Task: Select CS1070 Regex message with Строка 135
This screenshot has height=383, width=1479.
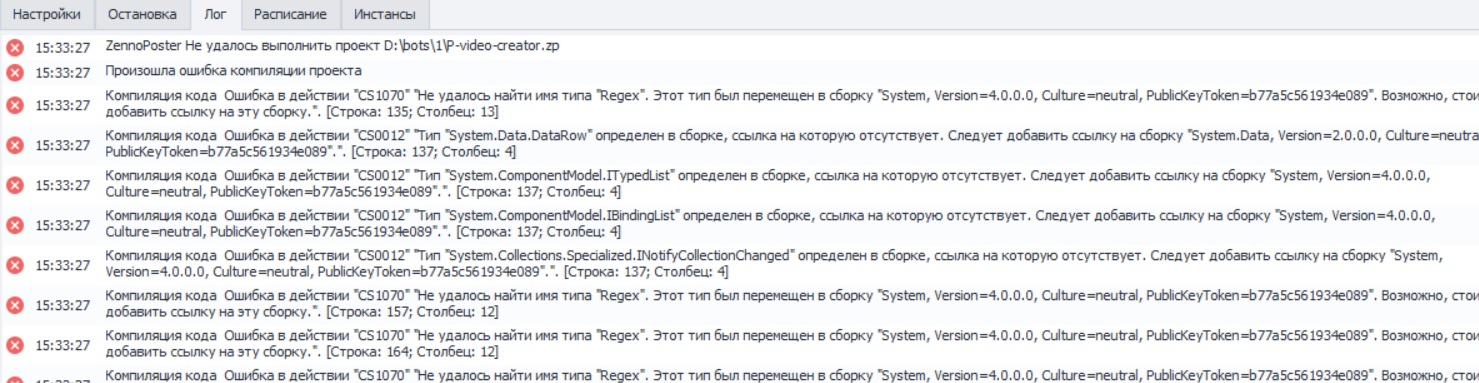Action: 791,105
